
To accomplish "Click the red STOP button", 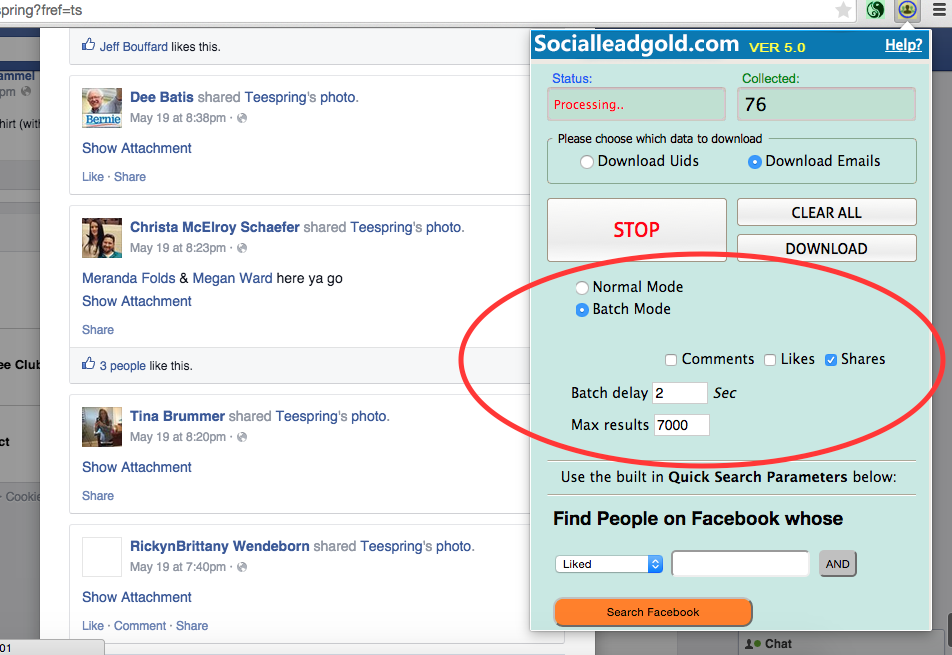I will (x=636, y=229).
